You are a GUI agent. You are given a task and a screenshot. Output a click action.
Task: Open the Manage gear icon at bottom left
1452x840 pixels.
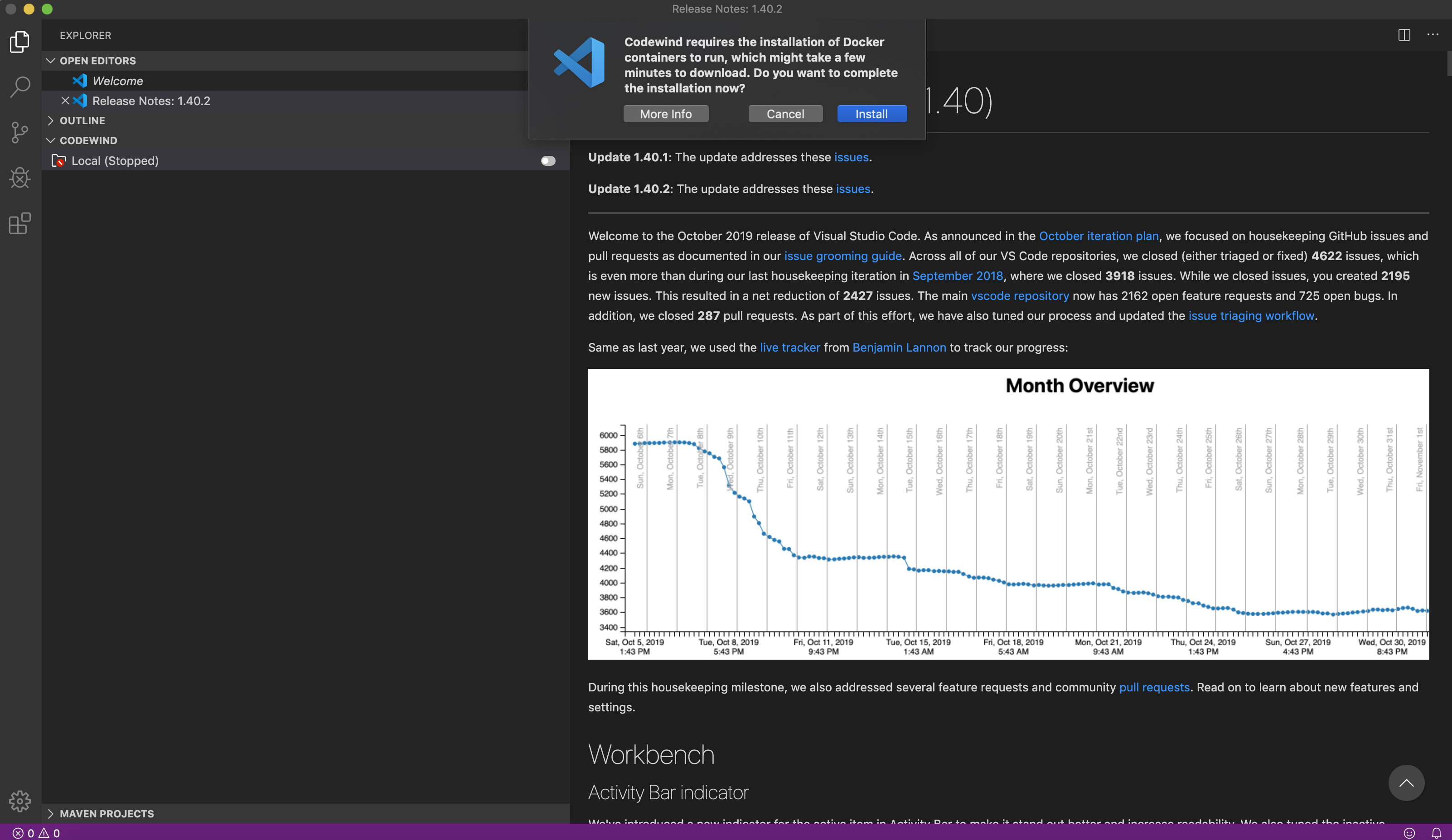pyautogui.click(x=19, y=801)
